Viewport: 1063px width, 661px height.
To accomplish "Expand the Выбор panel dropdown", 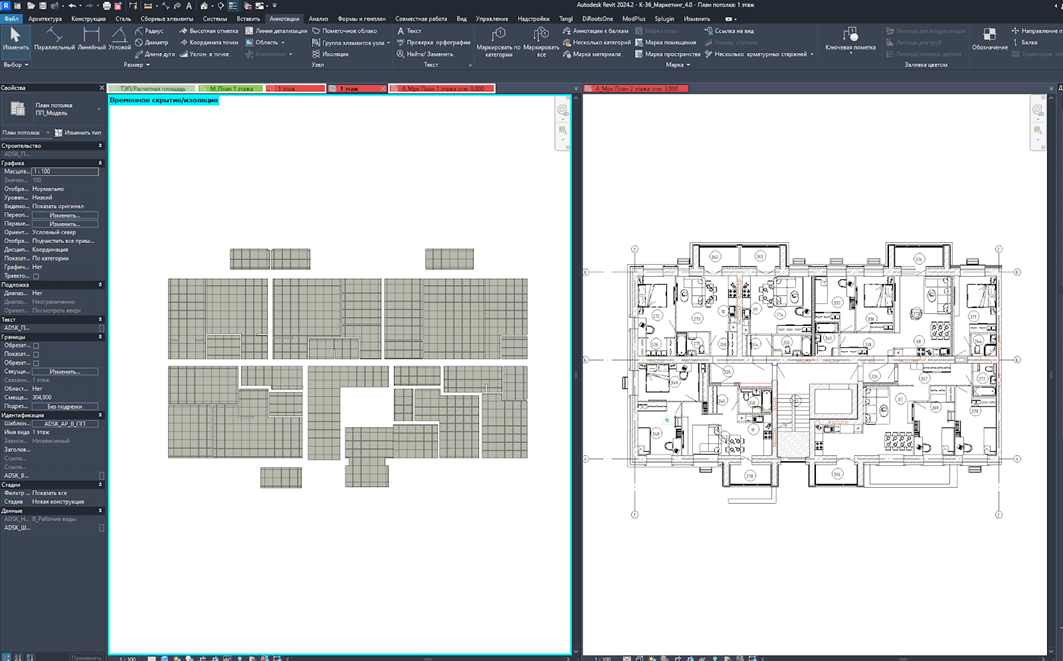I will [16, 65].
